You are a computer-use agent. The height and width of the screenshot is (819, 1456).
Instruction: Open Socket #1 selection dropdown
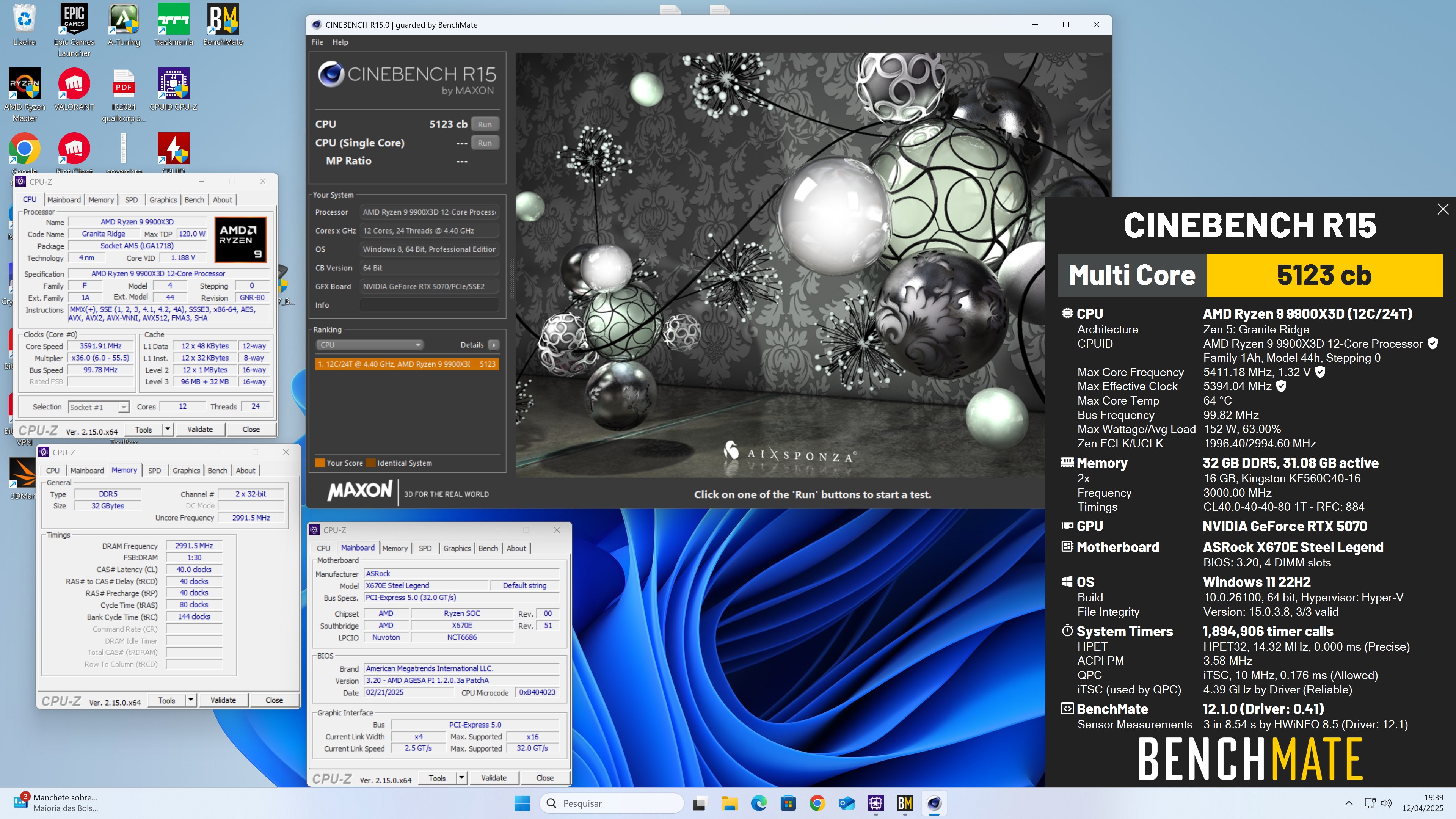pos(98,407)
